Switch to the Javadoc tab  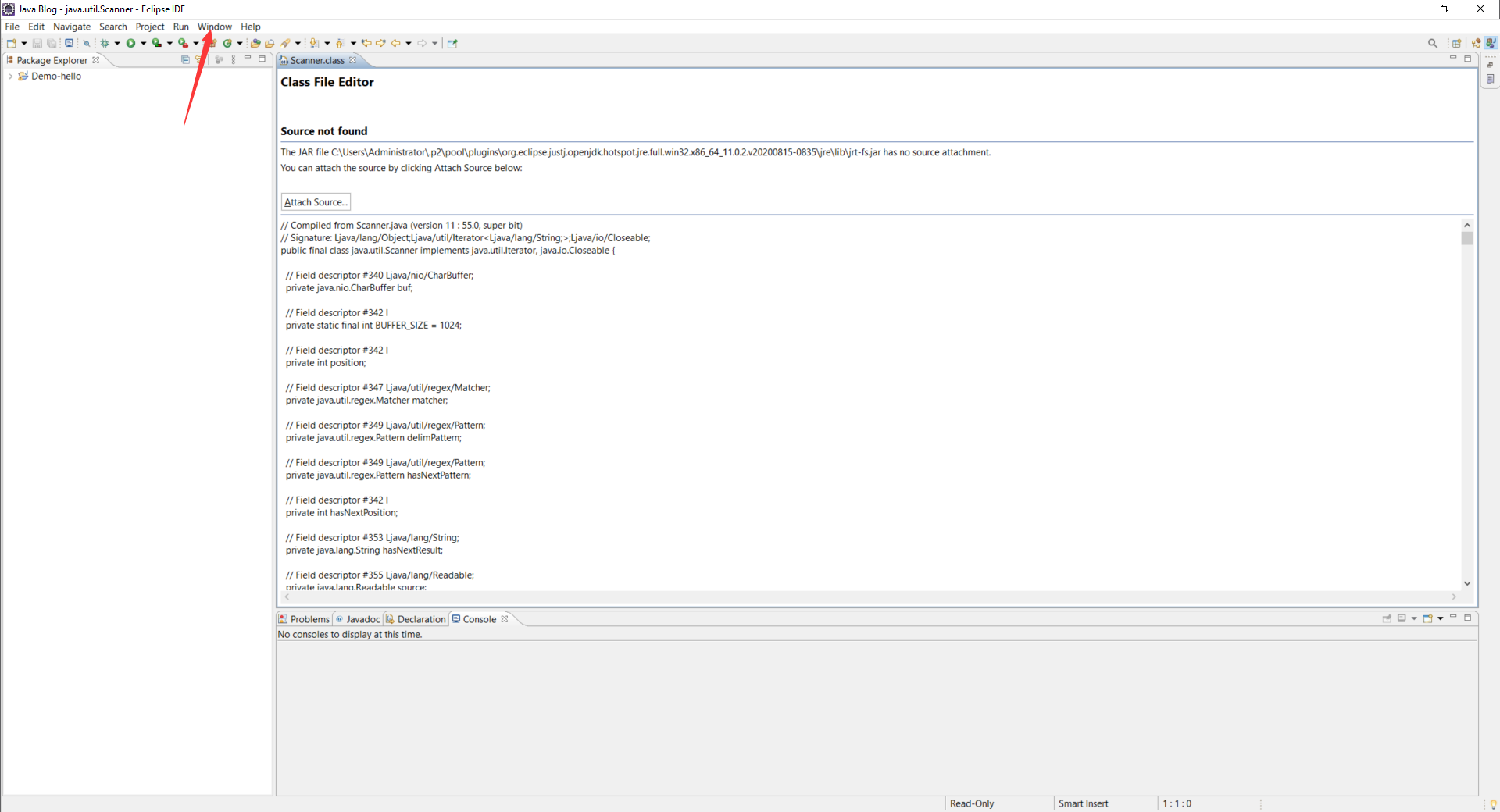click(358, 619)
